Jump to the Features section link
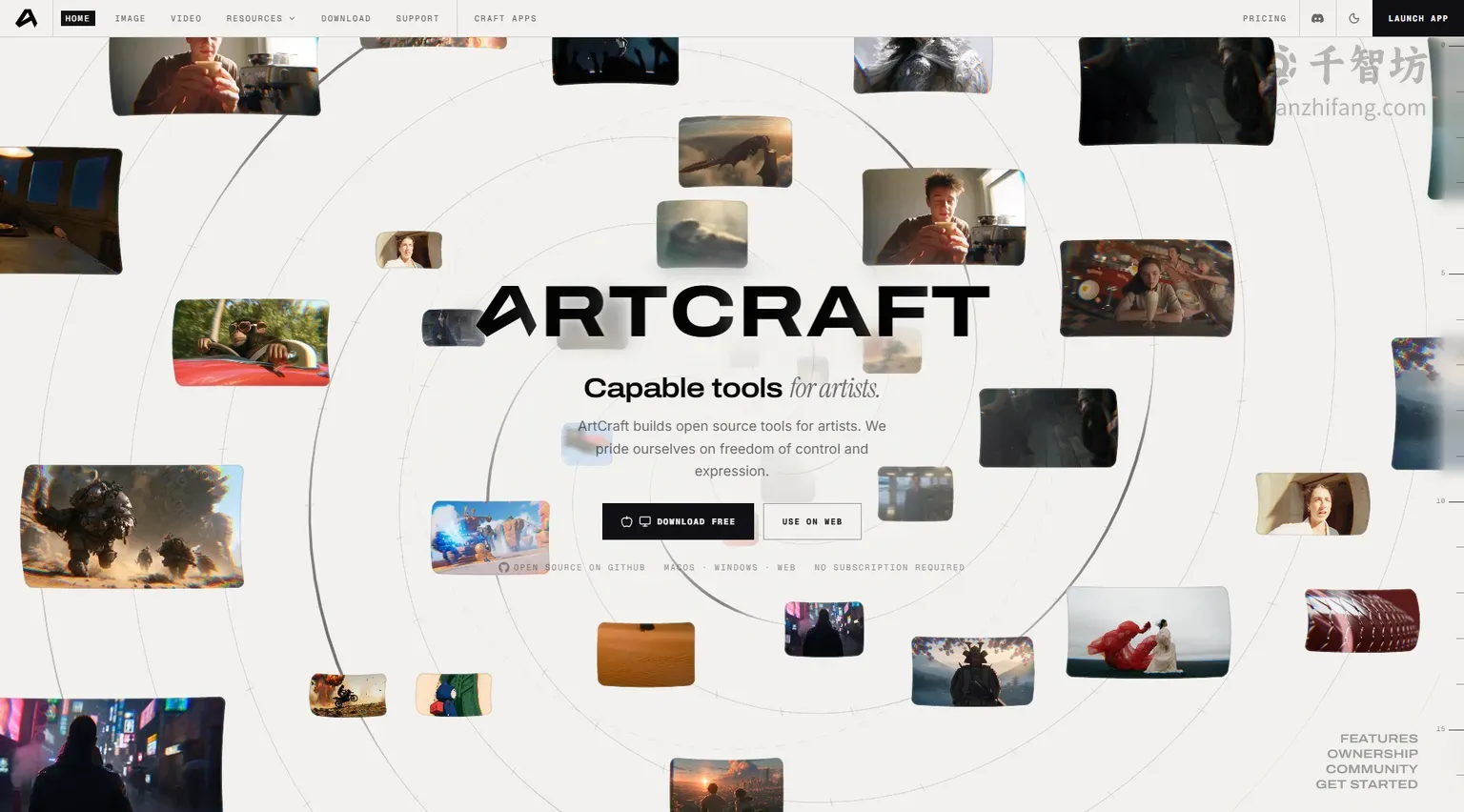 click(1378, 739)
